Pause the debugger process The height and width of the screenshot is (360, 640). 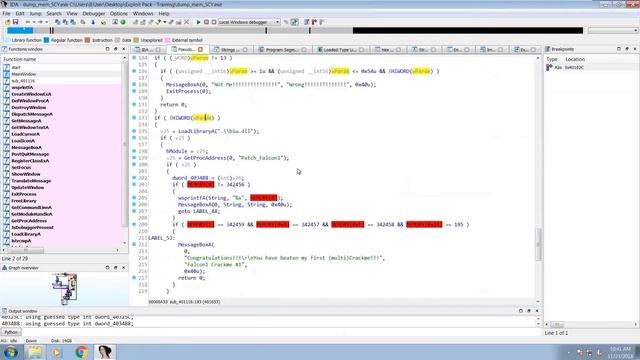click(206, 22)
